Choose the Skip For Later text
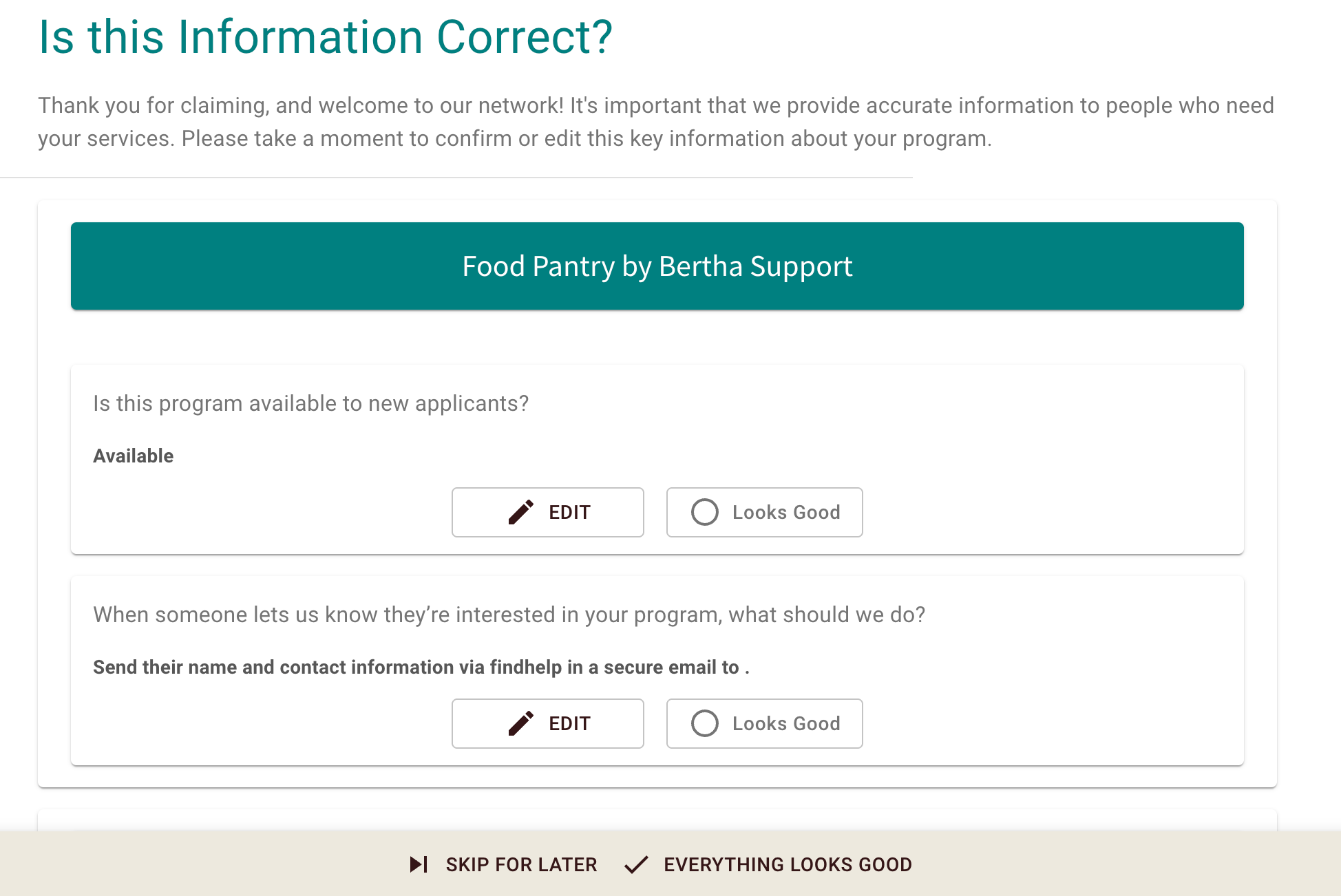Screen dimensions: 1341x896 521,864
